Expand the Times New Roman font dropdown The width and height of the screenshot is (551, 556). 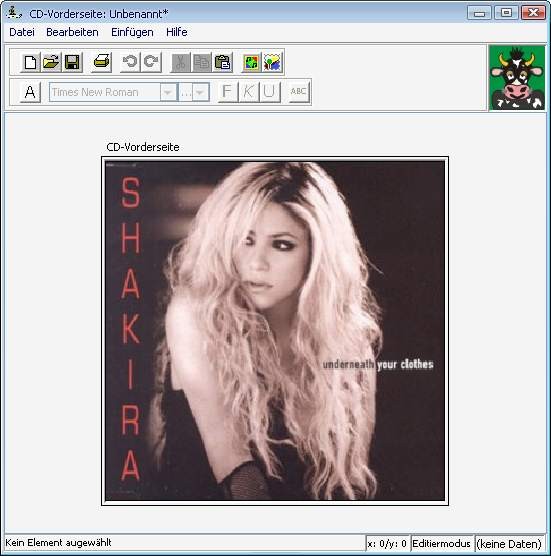pos(168,93)
